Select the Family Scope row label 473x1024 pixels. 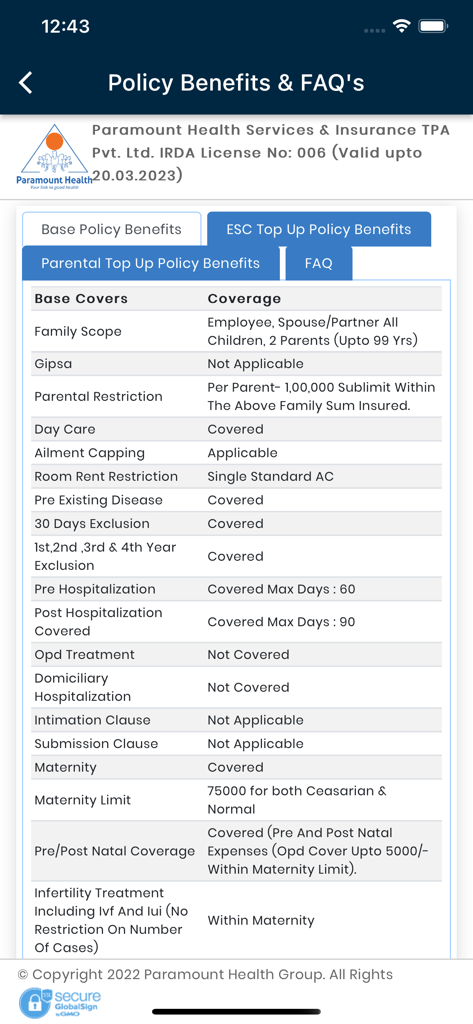pyautogui.click(x=78, y=331)
